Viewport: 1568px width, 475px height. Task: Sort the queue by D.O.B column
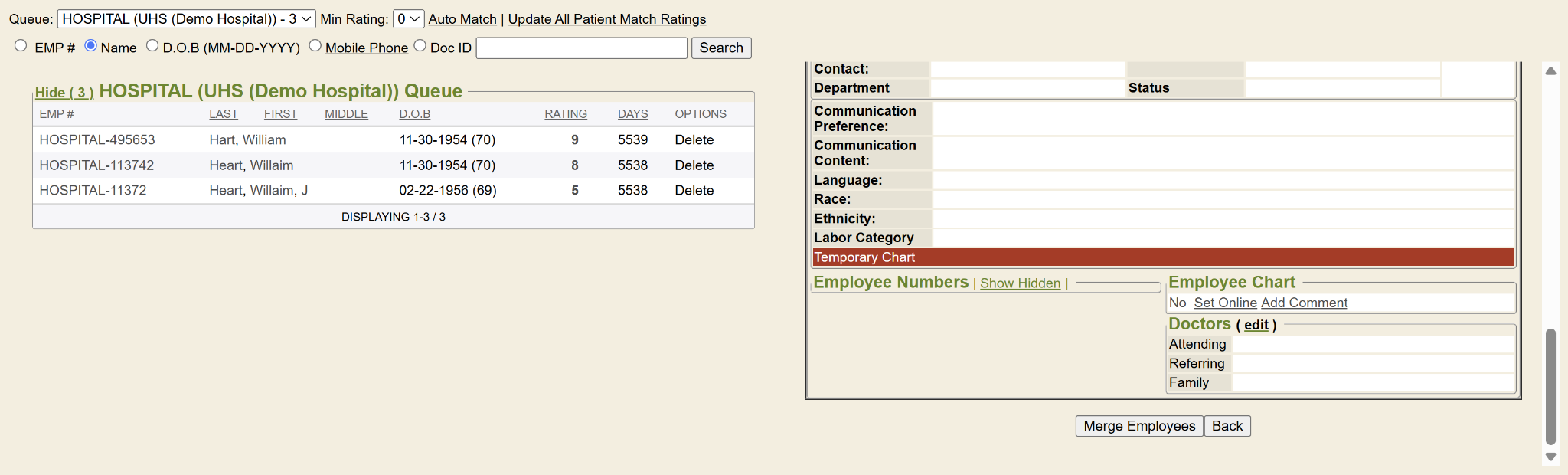point(414,114)
